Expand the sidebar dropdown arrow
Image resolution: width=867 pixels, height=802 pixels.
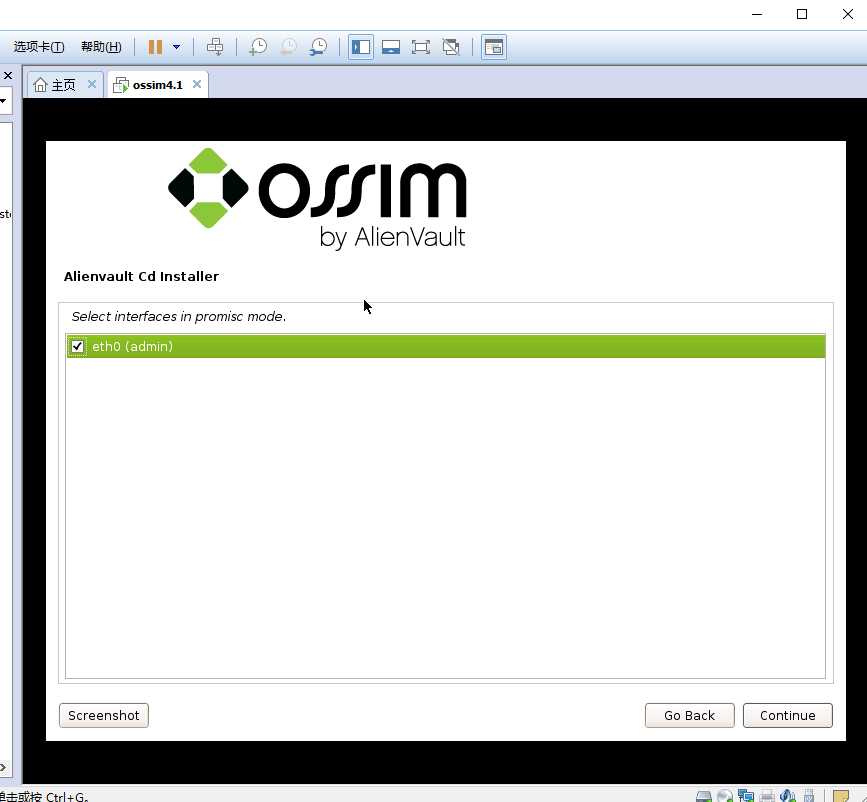[3, 101]
